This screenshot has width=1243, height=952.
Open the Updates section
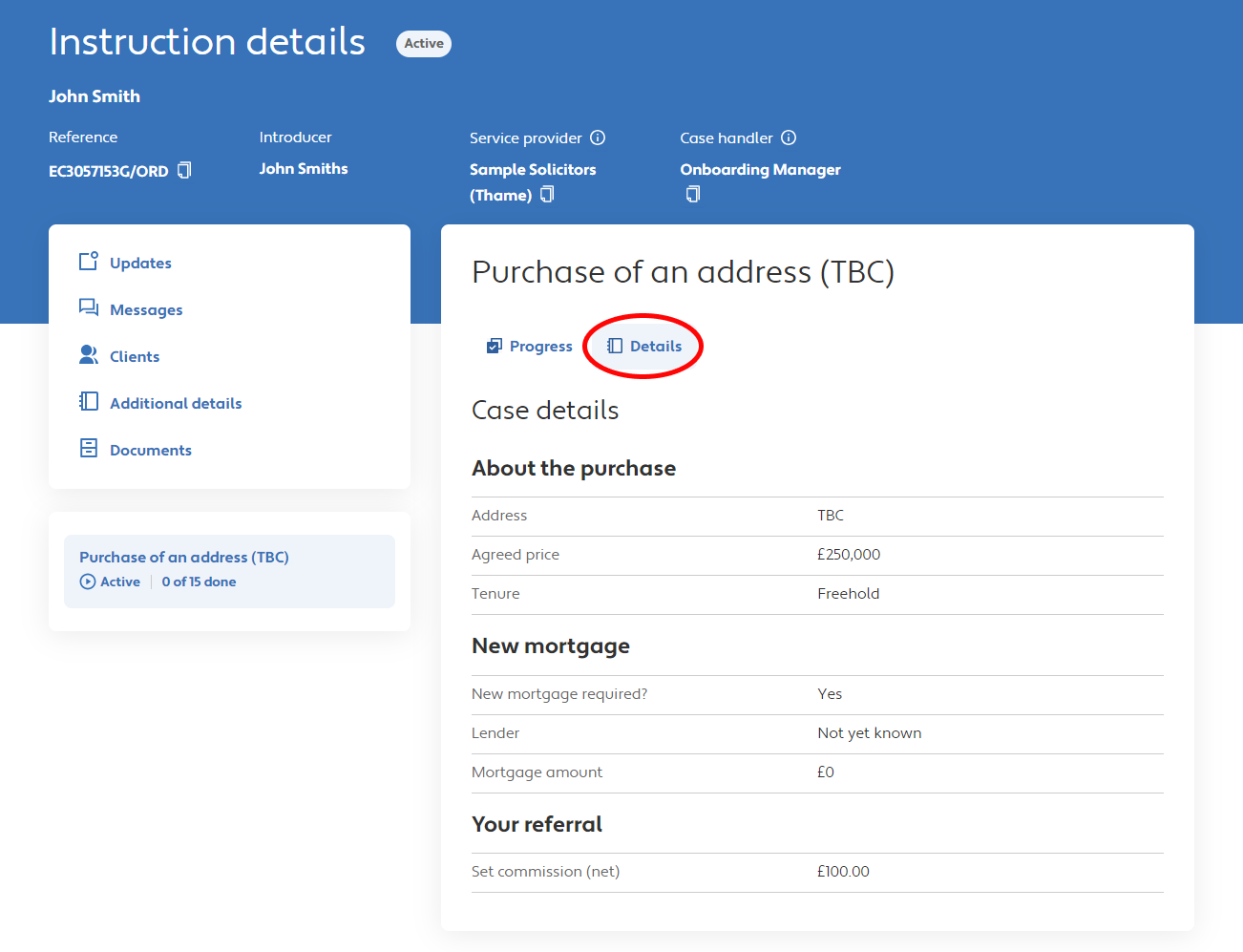click(140, 264)
